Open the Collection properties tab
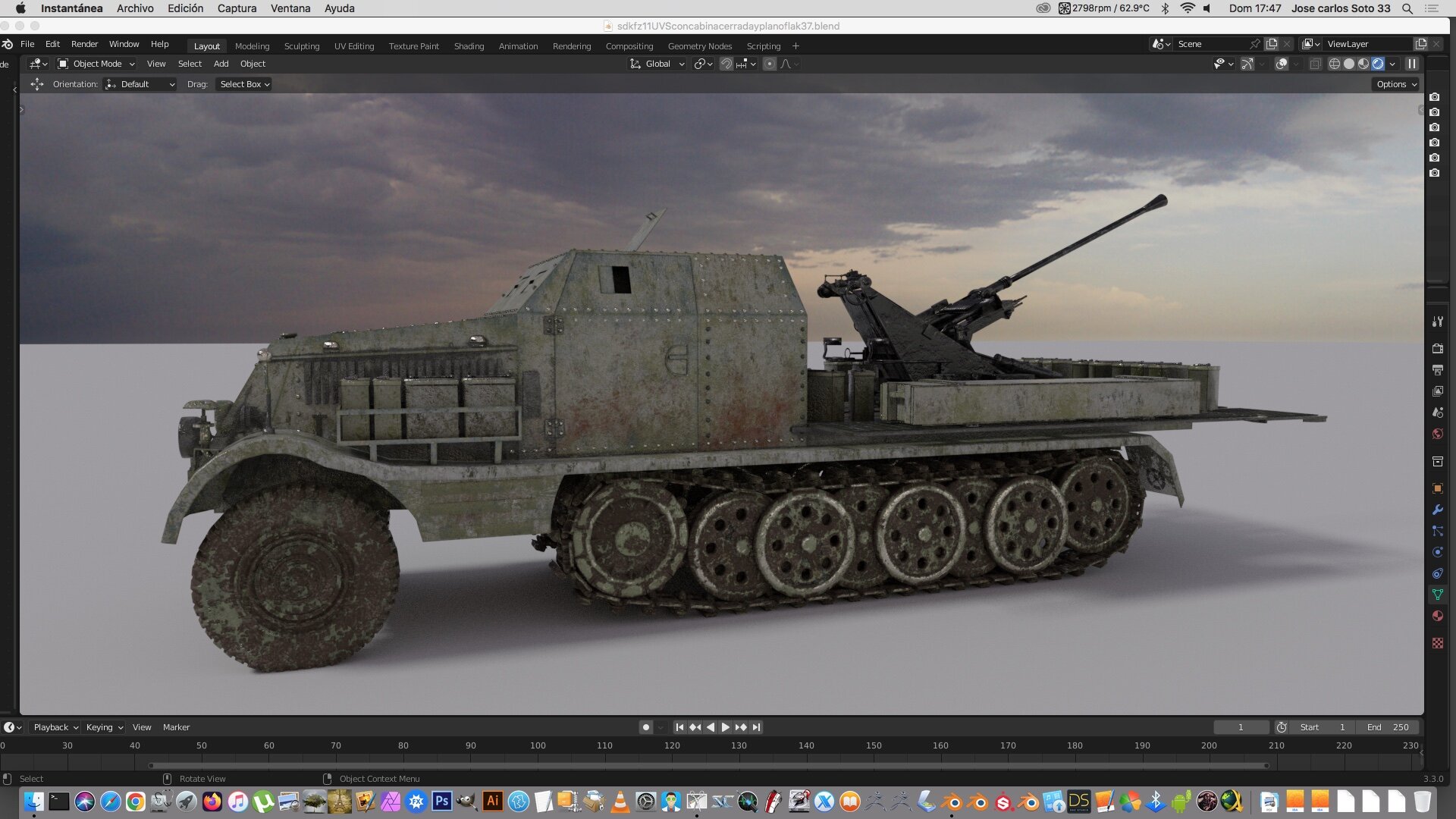This screenshot has width=1456, height=819. pyautogui.click(x=1437, y=461)
